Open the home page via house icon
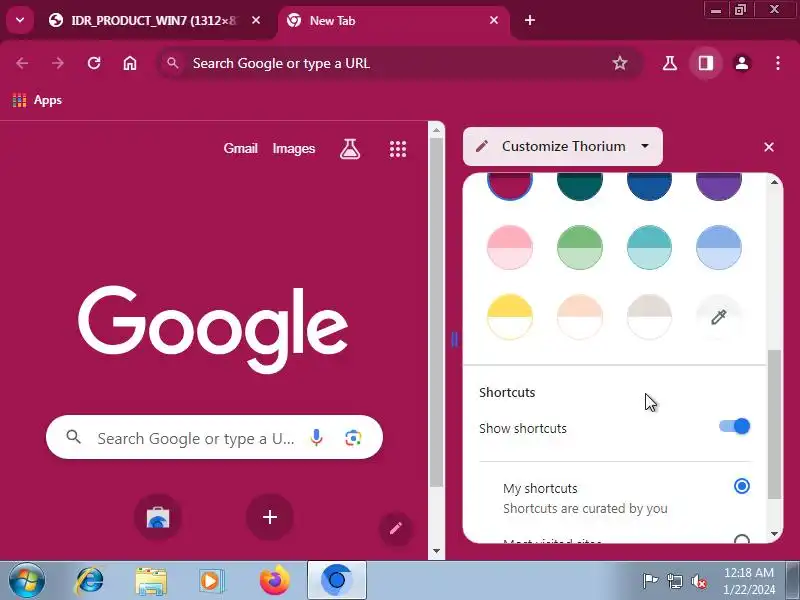This screenshot has width=800, height=600. pos(130,63)
